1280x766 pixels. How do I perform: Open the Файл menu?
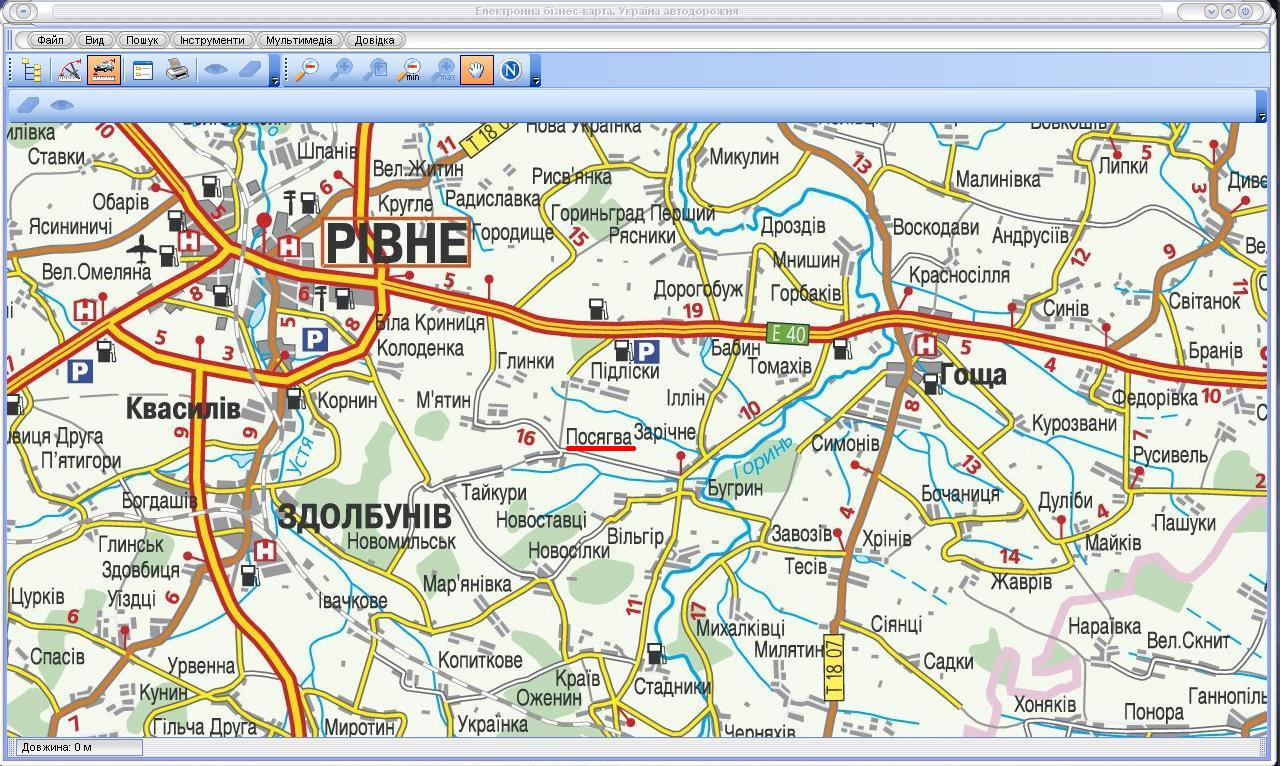coord(50,40)
